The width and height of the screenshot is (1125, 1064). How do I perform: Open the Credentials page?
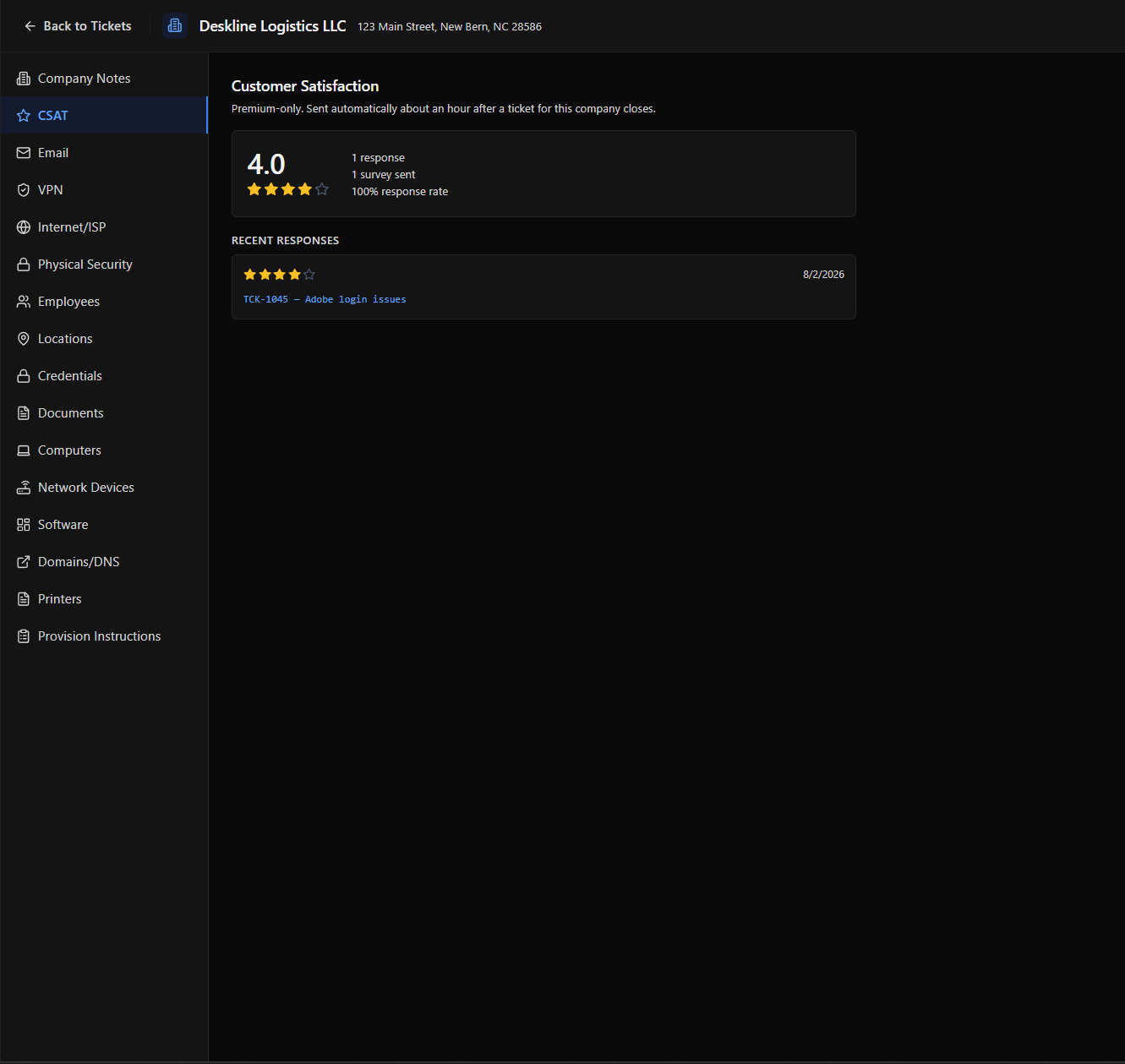pos(104,376)
